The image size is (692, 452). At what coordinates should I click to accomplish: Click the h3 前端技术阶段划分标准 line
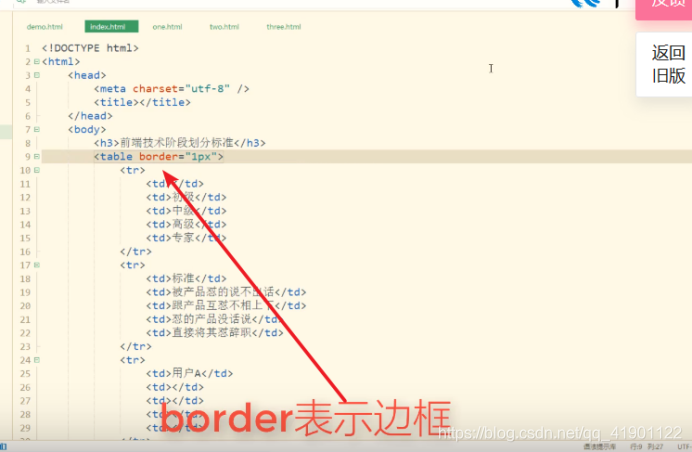[180, 143]
